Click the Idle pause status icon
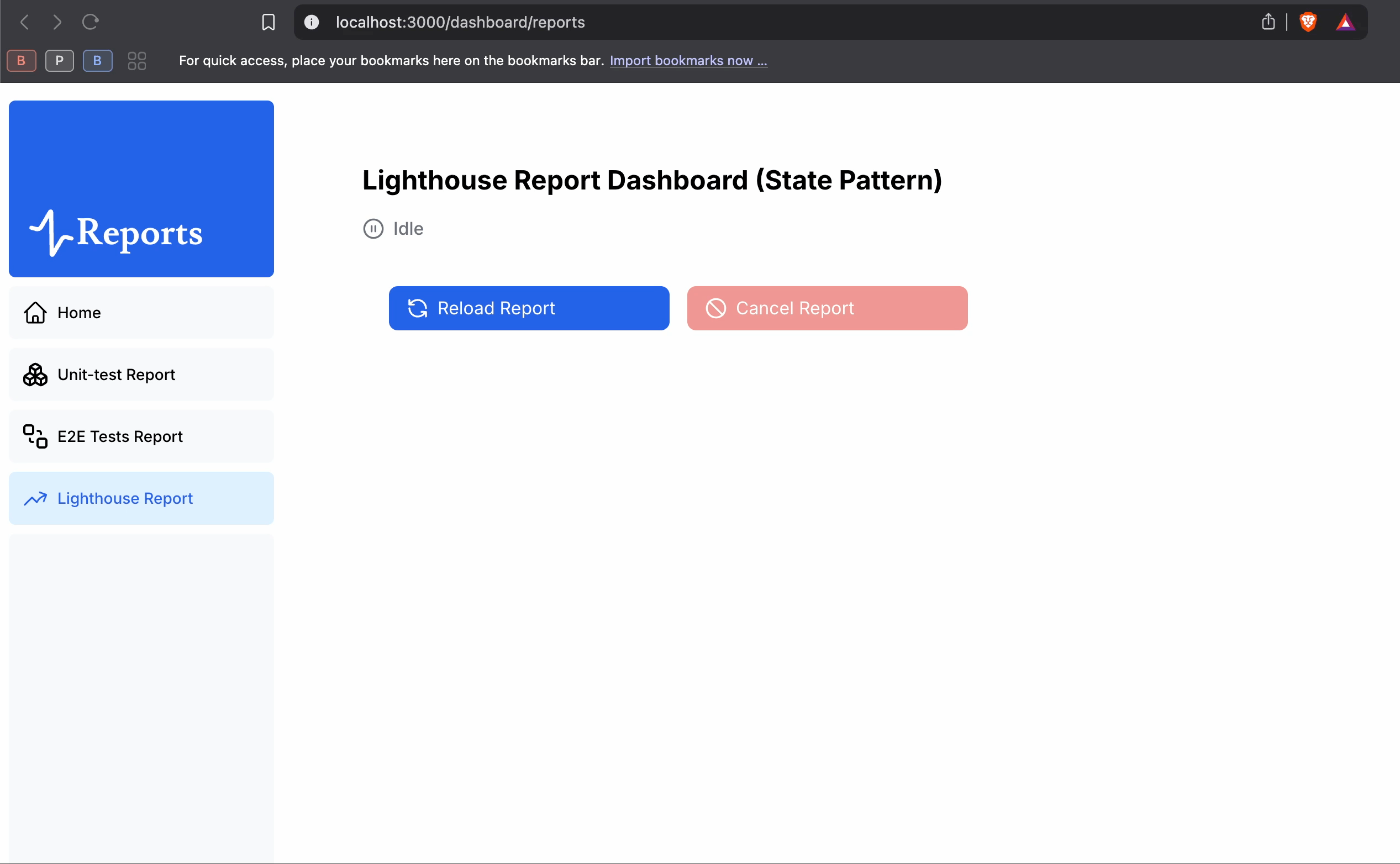The image size is (1400, 864). [x=373, y=229]
